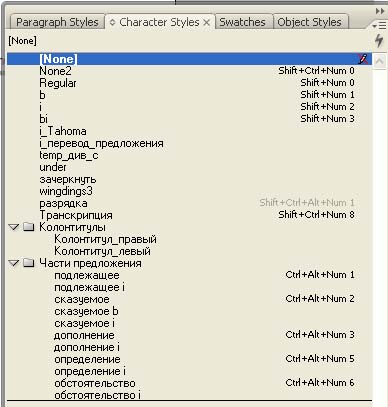Cycle panel size with Character Styles arrows
The height and width of the screenshot is (407, 388).
(x=112, y=23)
